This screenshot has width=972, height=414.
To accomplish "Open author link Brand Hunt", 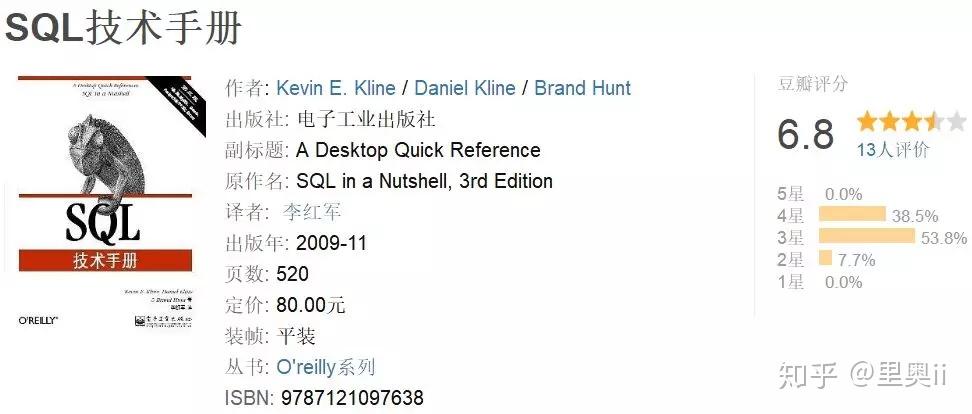I will tap(583, 88).
